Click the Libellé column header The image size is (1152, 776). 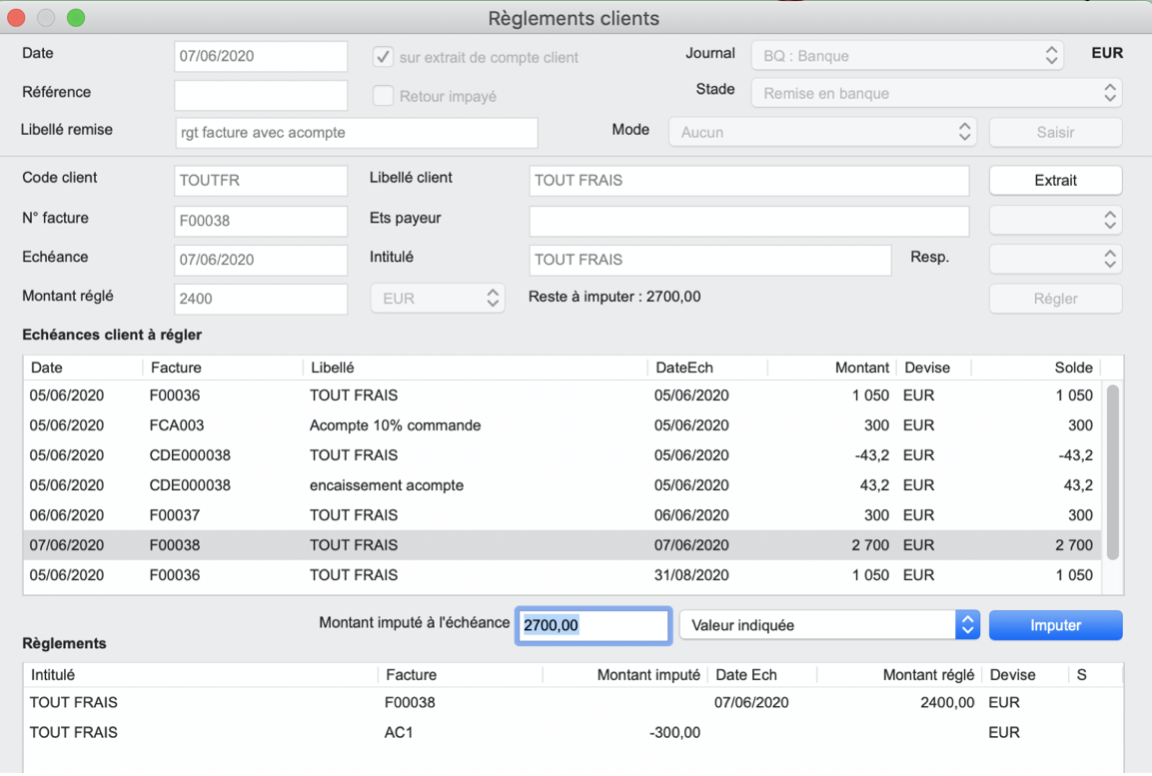[475, 367]
